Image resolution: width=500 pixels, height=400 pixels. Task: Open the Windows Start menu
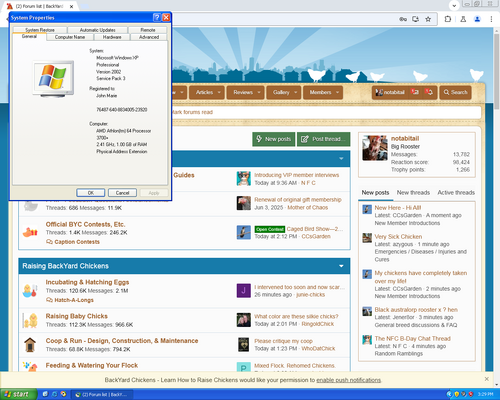click(18, 394)
